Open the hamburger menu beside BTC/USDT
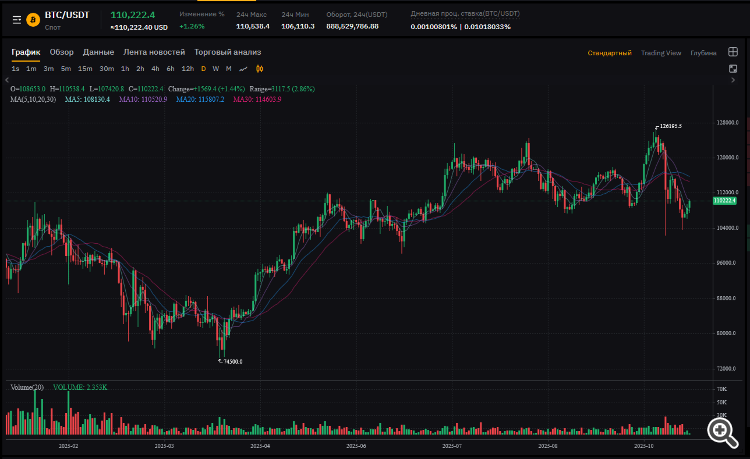The height and width of the screenshot is (459, 750). (x=17, y=20)
